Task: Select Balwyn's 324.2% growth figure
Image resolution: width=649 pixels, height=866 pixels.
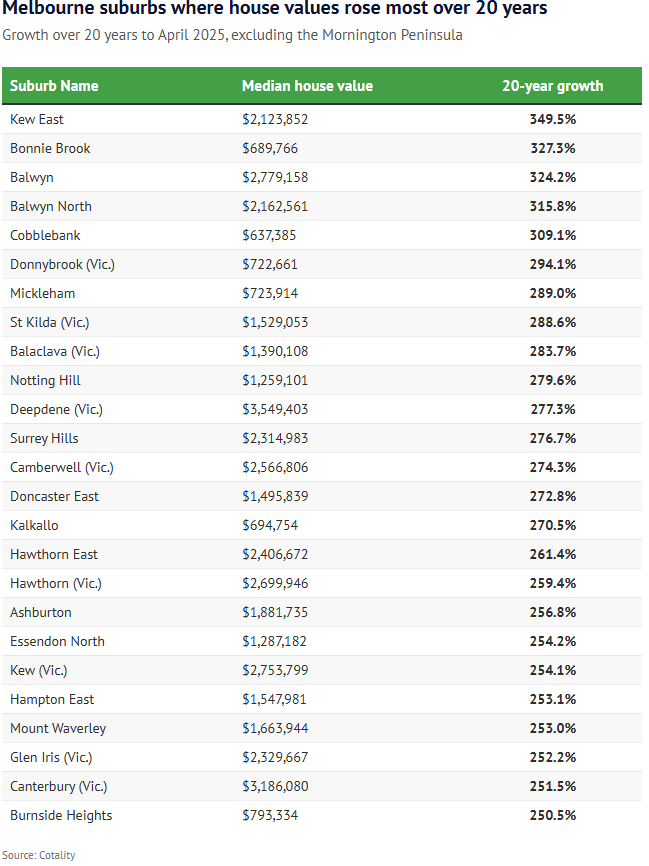Action: [553, 177]
